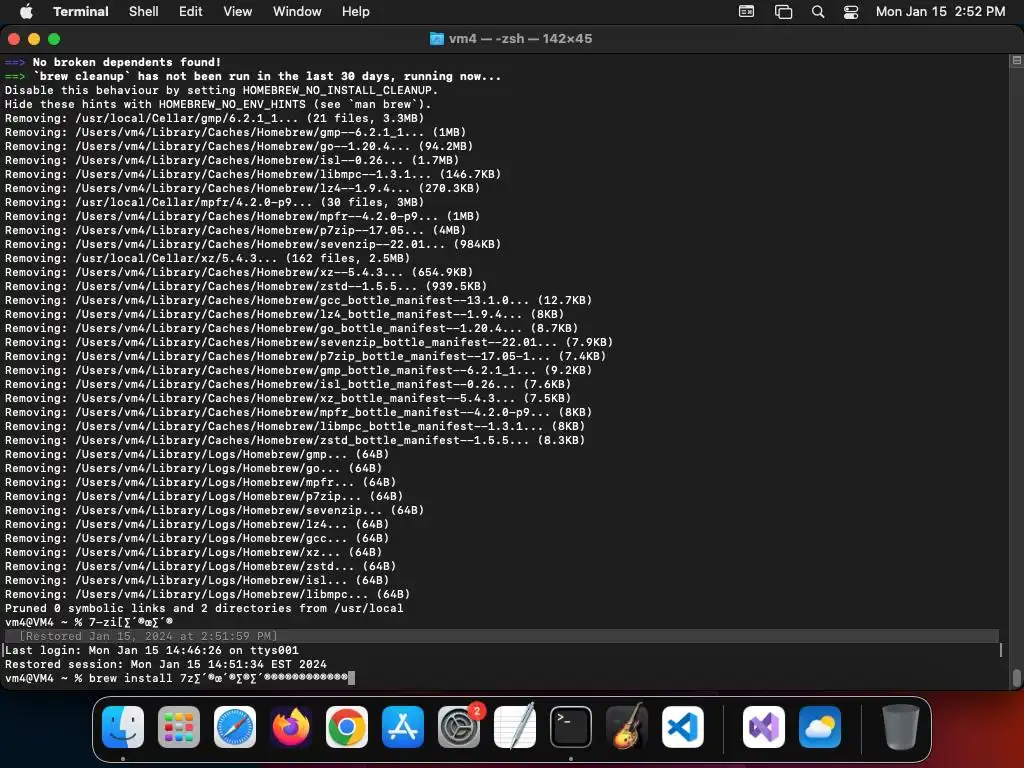Open the Terminal app menu
Screen dimensions: 1024x768
(x=81, y=12)
